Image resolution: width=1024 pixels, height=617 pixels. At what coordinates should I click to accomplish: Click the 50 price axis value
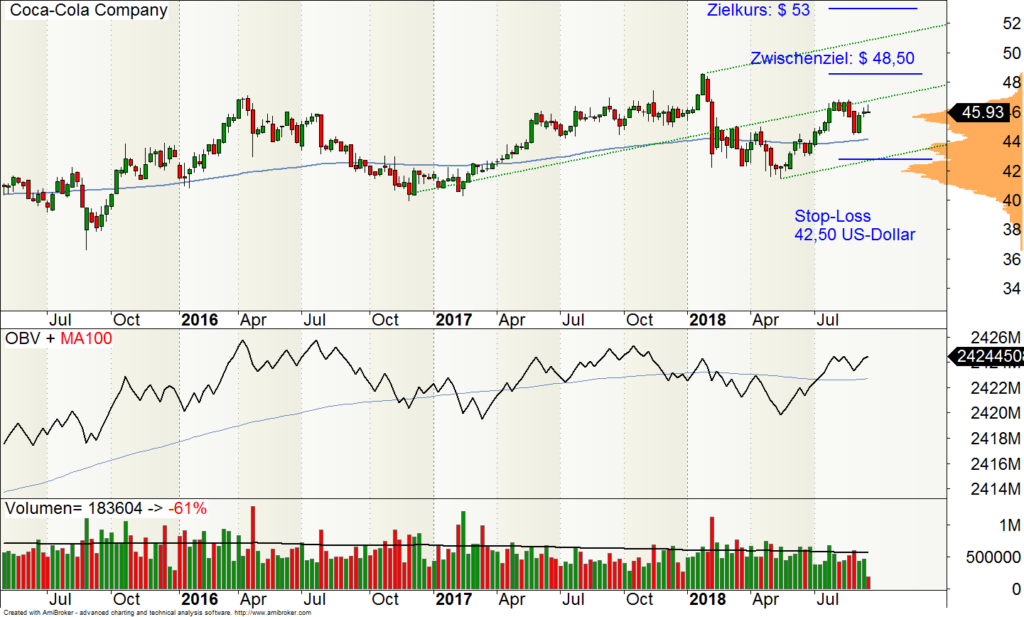(x=1012, y=53)
